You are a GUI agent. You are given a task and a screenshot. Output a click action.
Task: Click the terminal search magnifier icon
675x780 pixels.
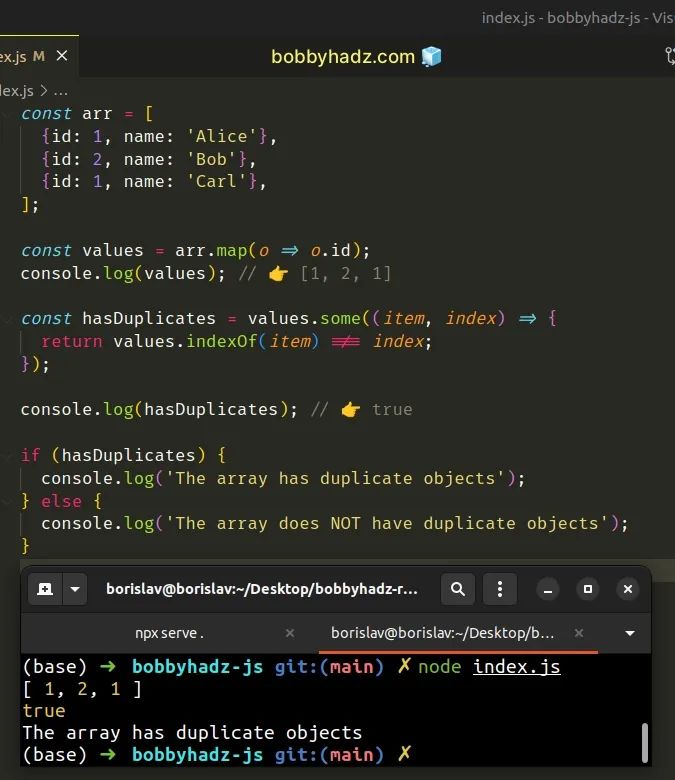pos(458,589)
